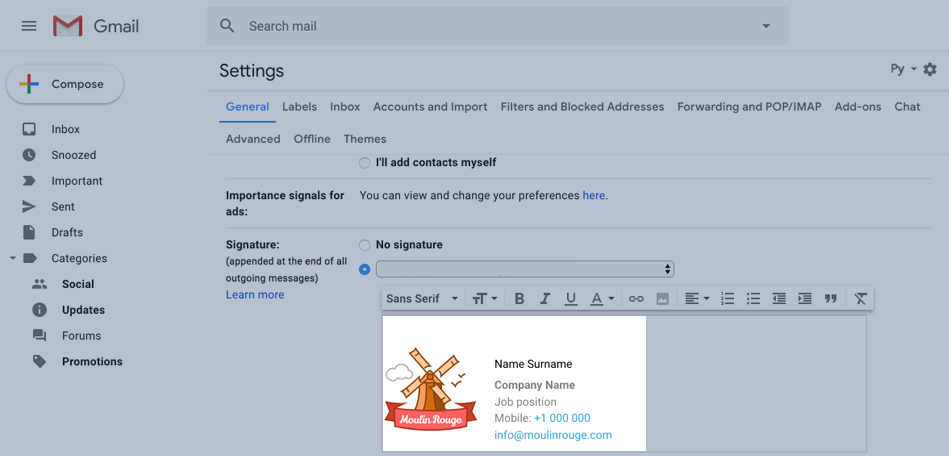Open the Accounts and Import tab
This screenshot has height=456, width=949.
tap(430, 107)
